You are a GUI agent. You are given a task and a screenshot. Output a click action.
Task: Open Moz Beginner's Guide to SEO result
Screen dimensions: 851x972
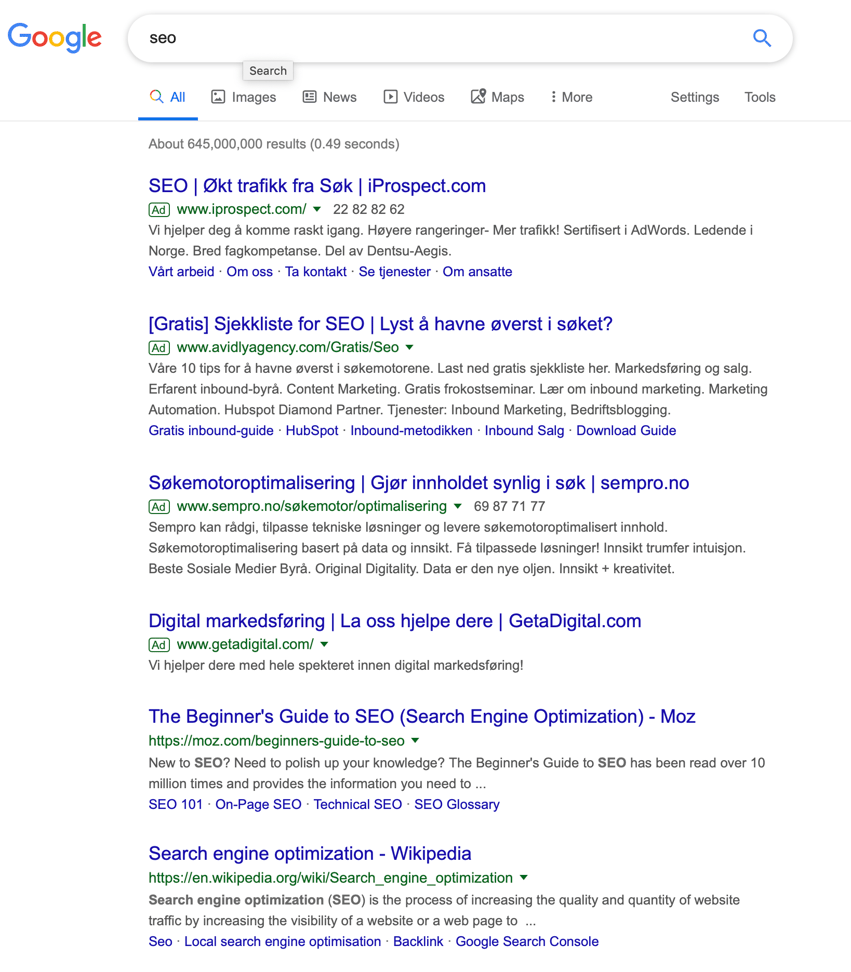421,717
